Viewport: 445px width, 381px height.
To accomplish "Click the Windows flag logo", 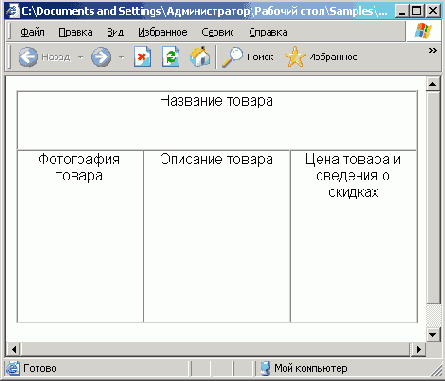I will click(423, 32).
